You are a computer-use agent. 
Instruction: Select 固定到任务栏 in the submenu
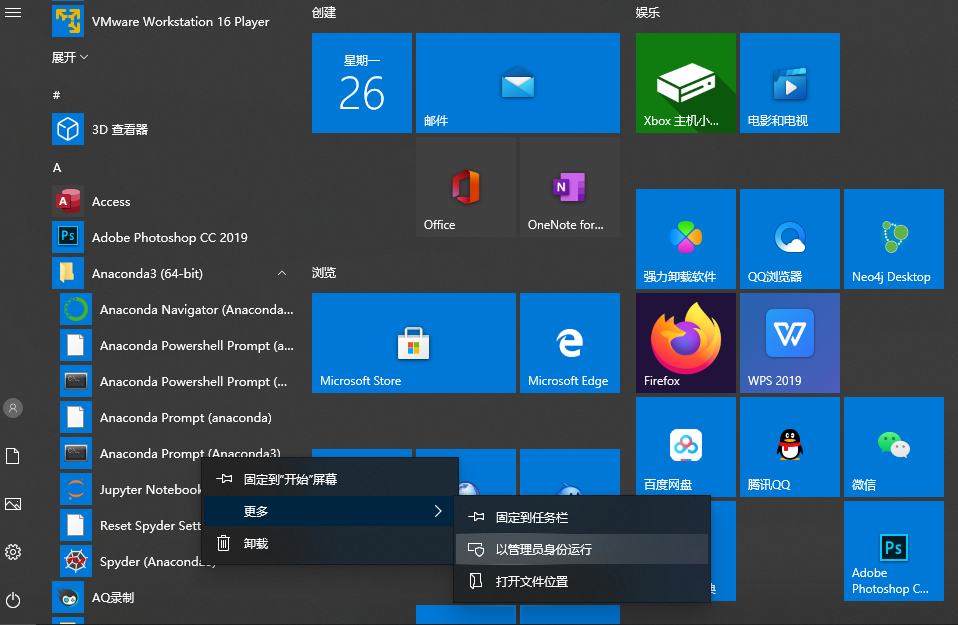[582, 517]
